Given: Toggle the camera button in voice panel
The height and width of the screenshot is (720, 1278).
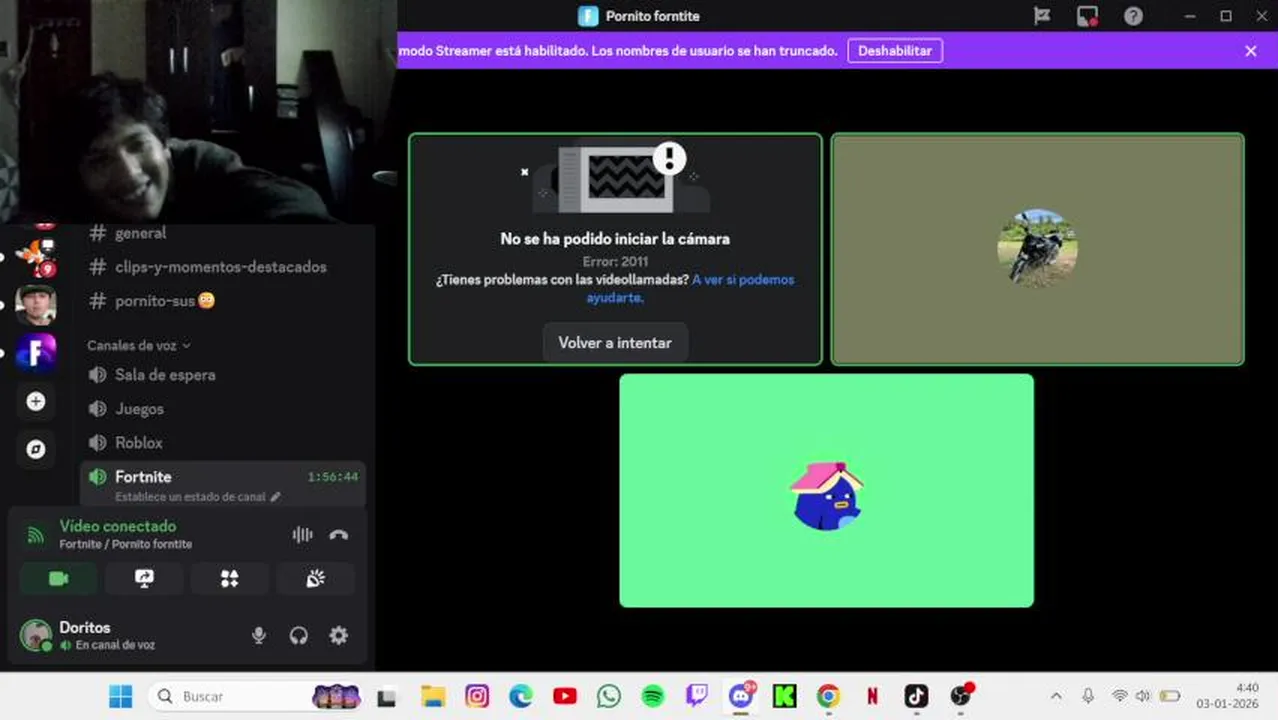Looking at the screenshot, I should click(58, 579).
